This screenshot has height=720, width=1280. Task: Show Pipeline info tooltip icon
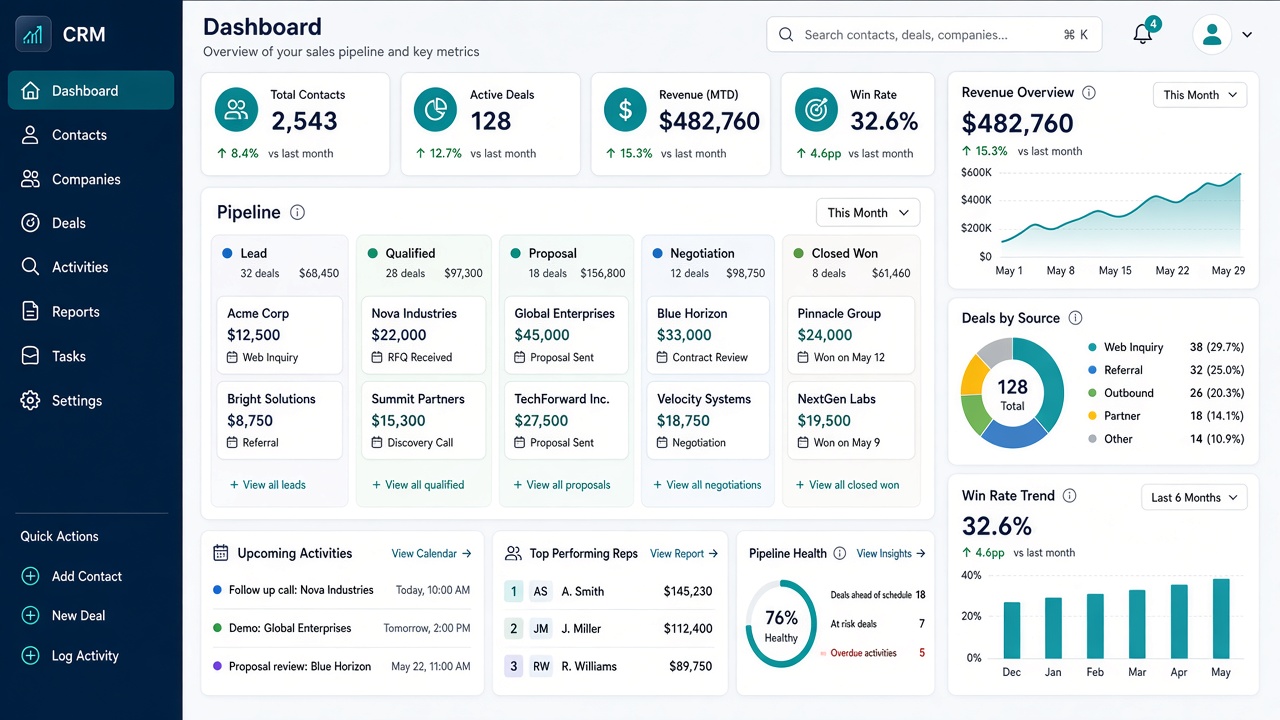(x=297, y=212)
